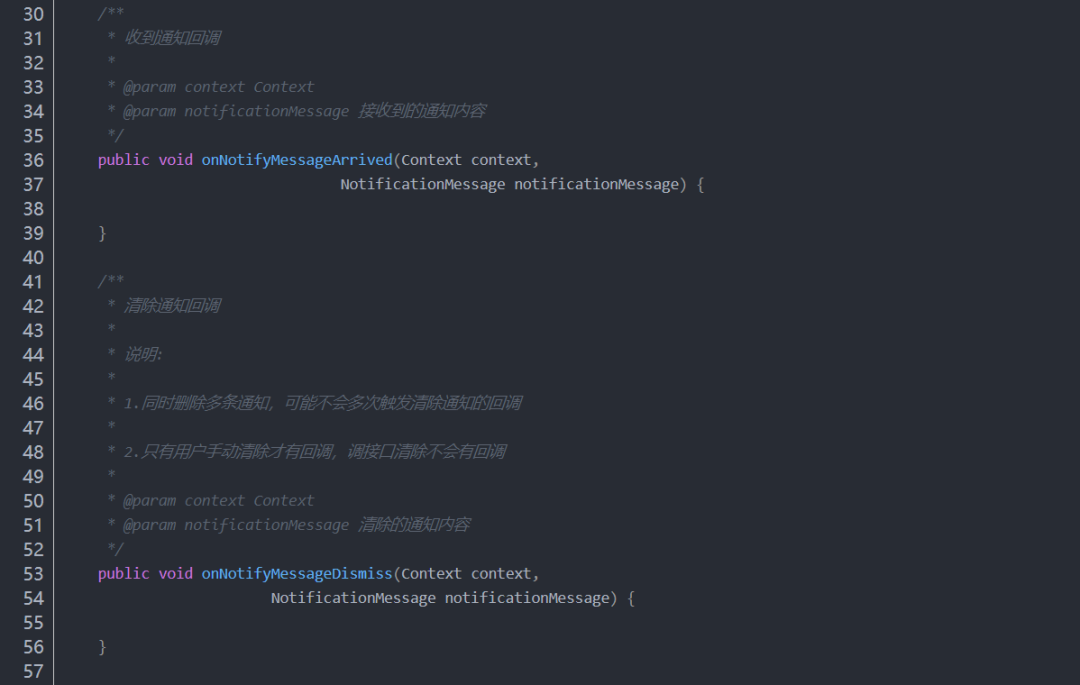Click the onNotifyMessageArrived method name
This screenshot has height=685, width=1080.
297,160
